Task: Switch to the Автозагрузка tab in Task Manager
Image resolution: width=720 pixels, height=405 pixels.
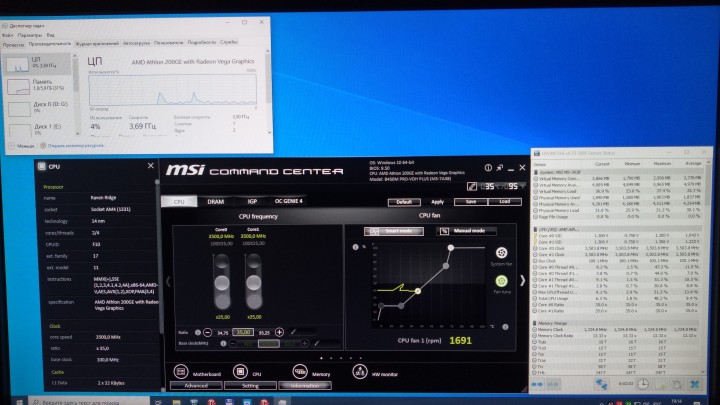Action: click(136, 43)
